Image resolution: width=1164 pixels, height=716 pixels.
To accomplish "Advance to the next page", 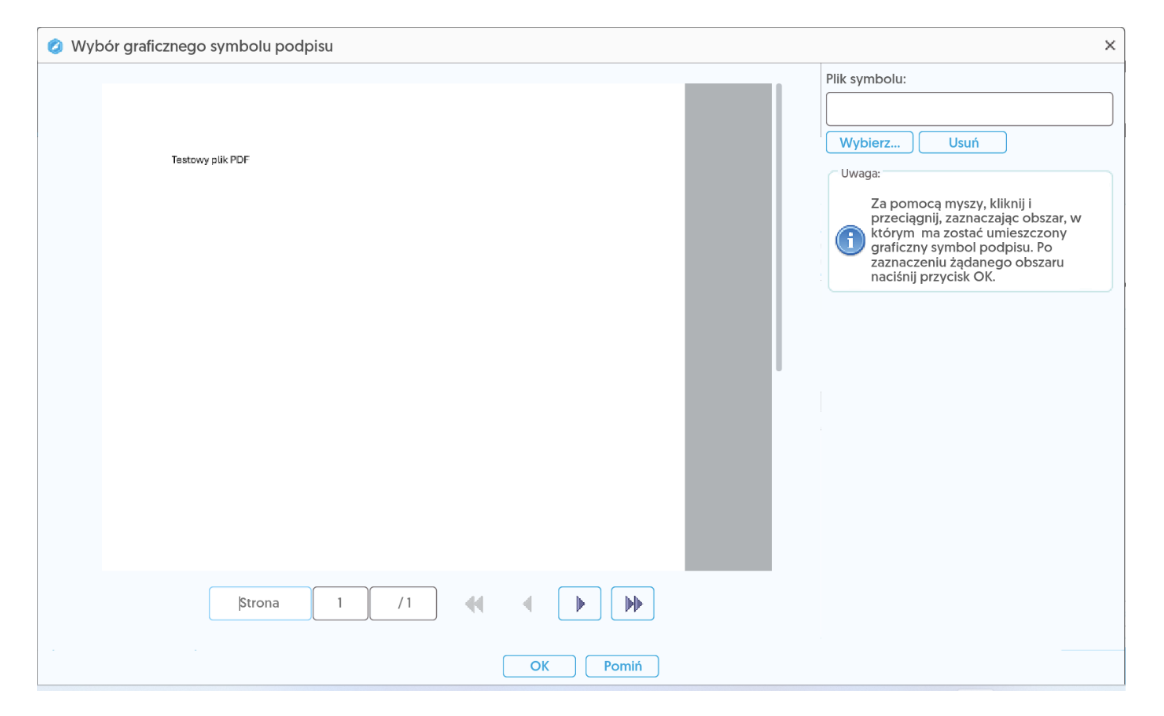I will click(x=579, y=604).
